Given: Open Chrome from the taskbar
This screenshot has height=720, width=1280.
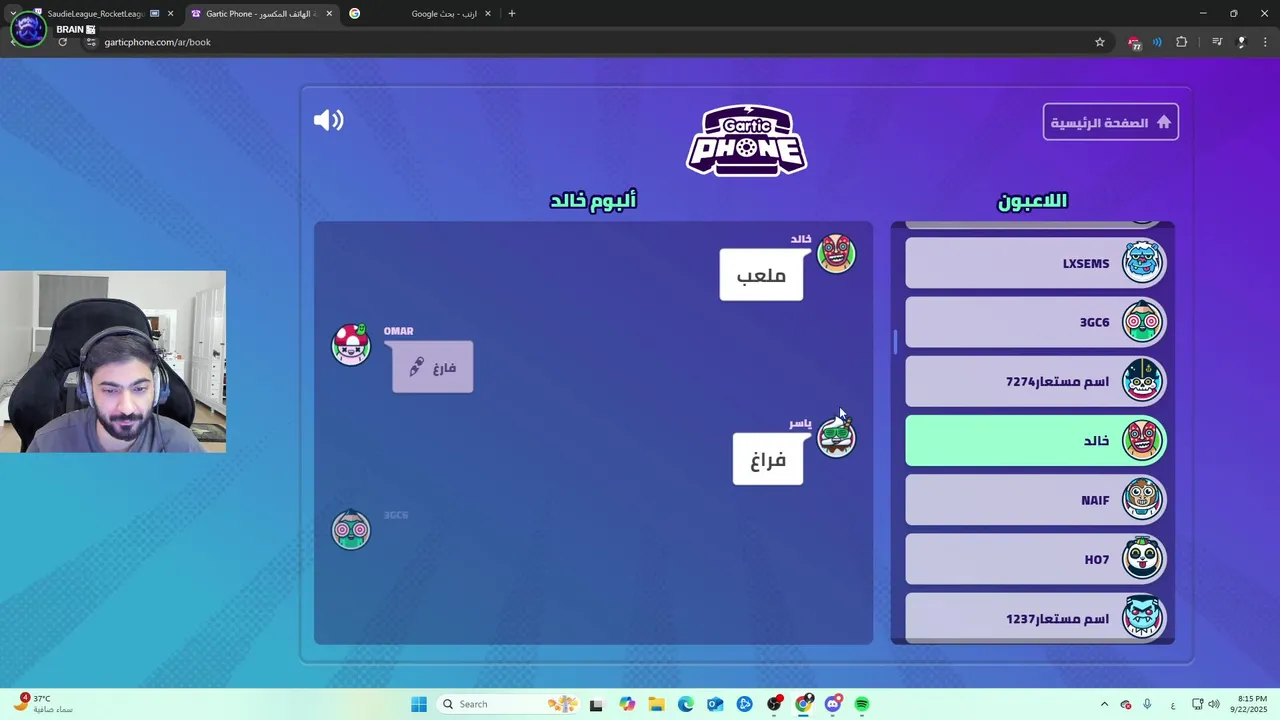Looking at the screenshot, I should click(x=803, y=704).
